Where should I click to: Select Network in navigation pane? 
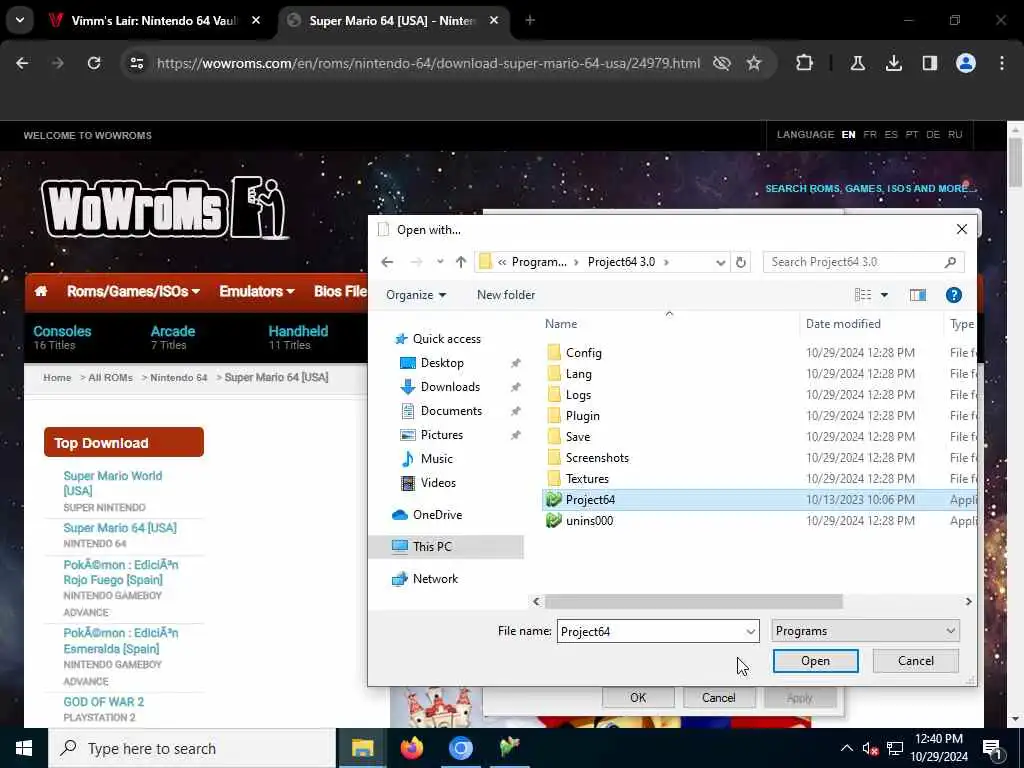tap(435, 579)
